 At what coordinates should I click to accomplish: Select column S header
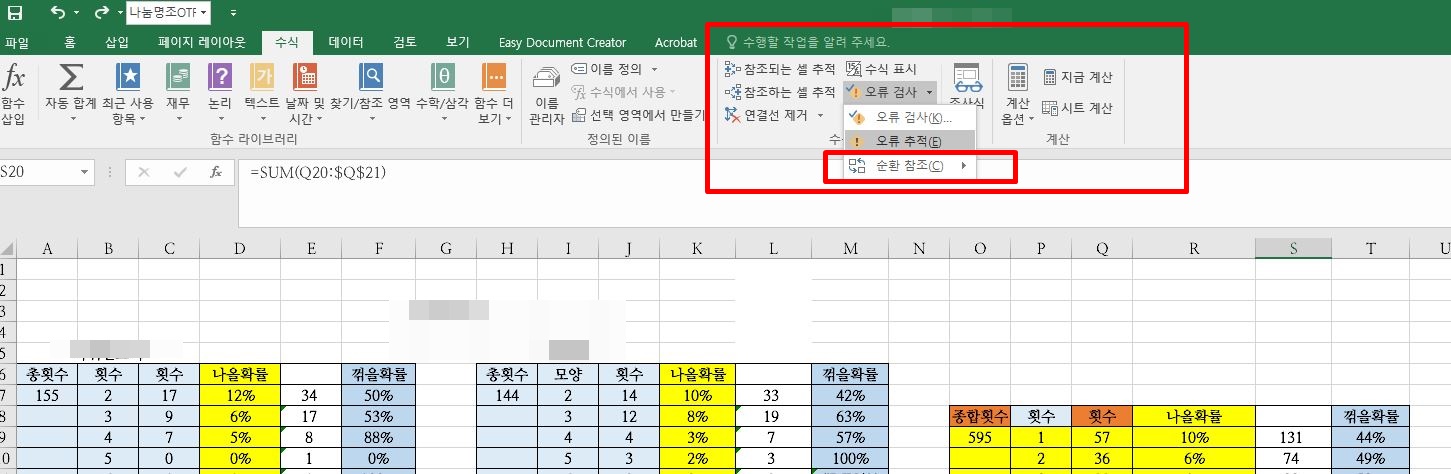[x=1293, y=248]
